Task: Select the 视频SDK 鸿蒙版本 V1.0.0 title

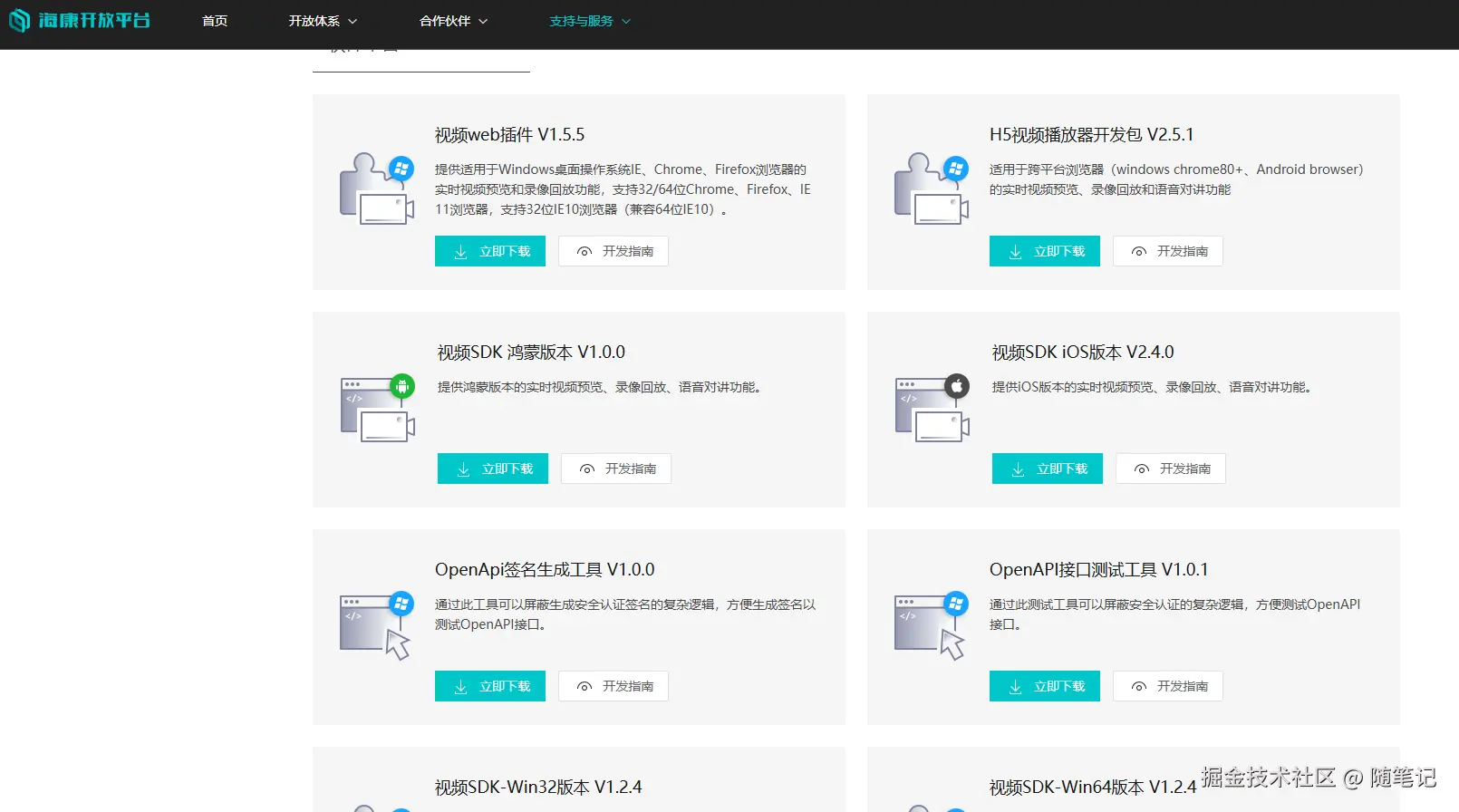Action: click(531, 353)
